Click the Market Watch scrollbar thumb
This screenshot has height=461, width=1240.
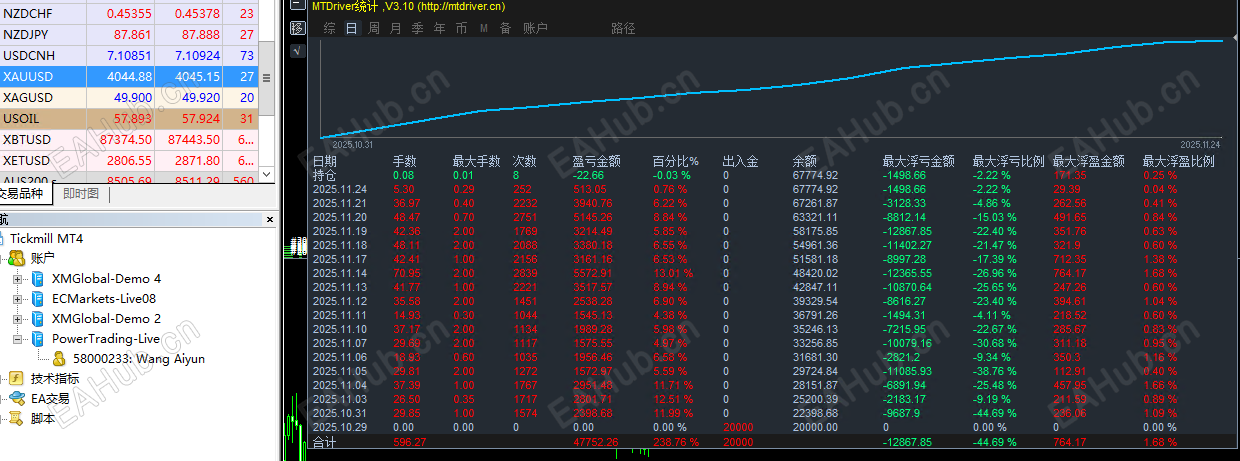[266, 77]
